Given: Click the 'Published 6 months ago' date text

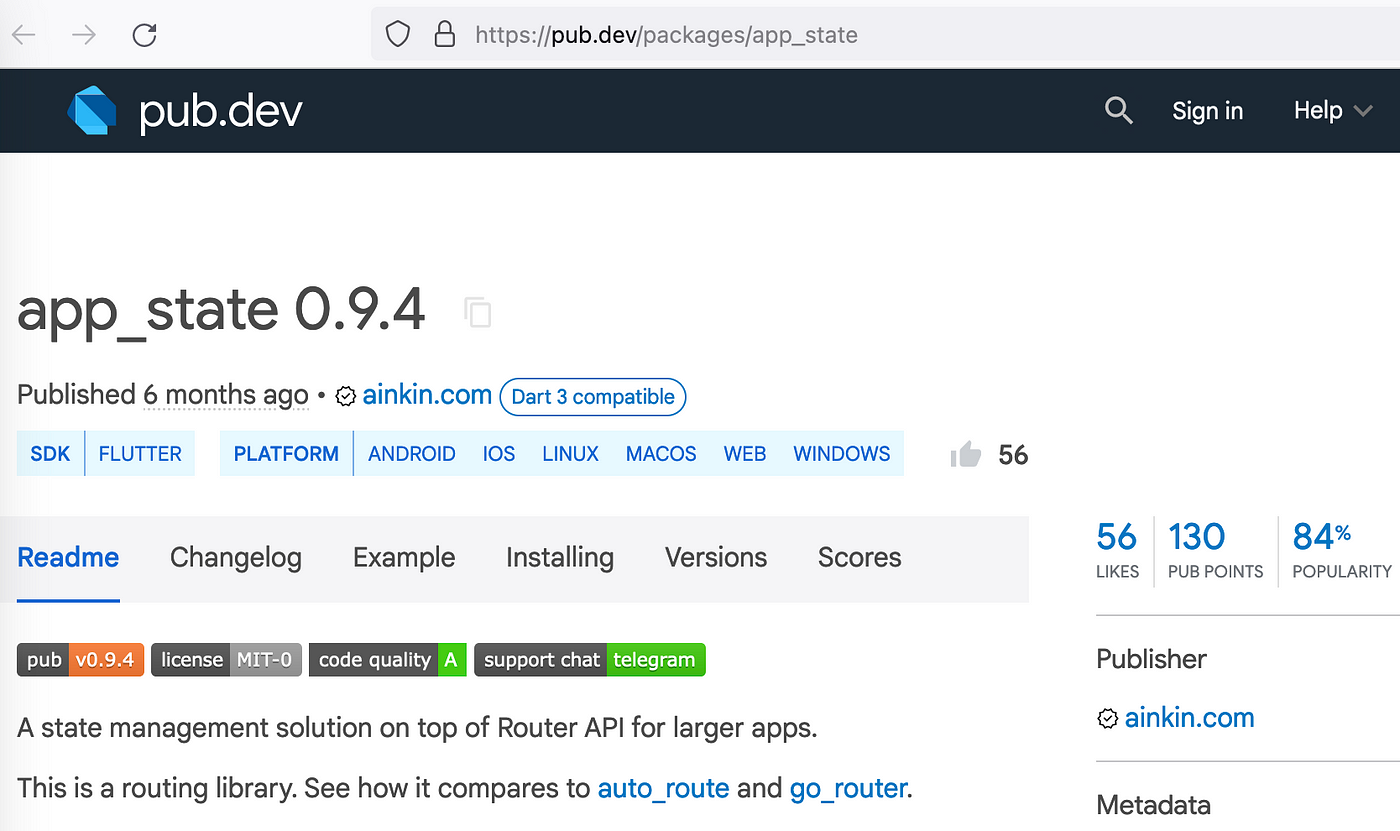Looking at the screenshot, I should point(163,395).
